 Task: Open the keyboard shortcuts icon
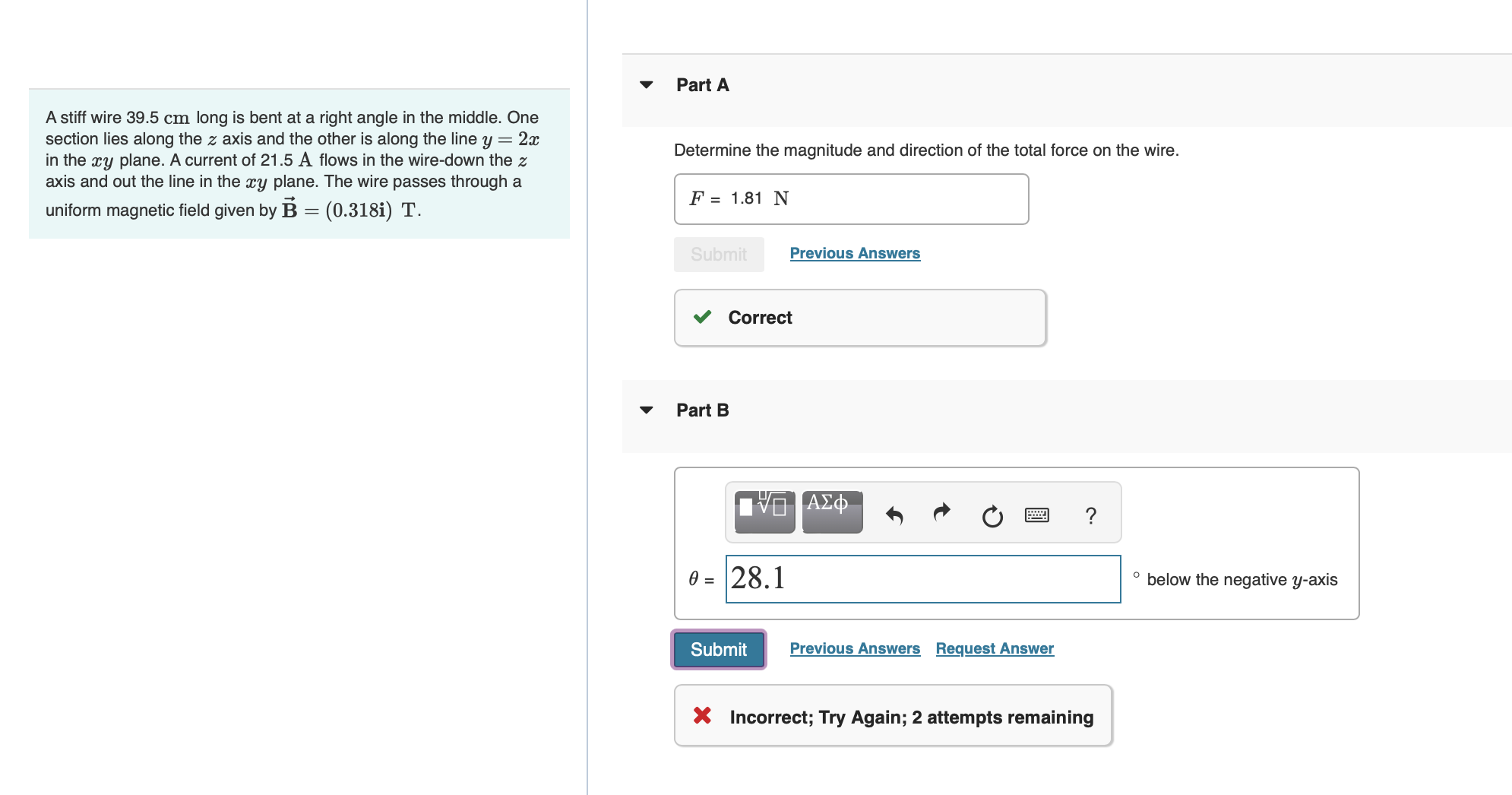point(1037,515)
